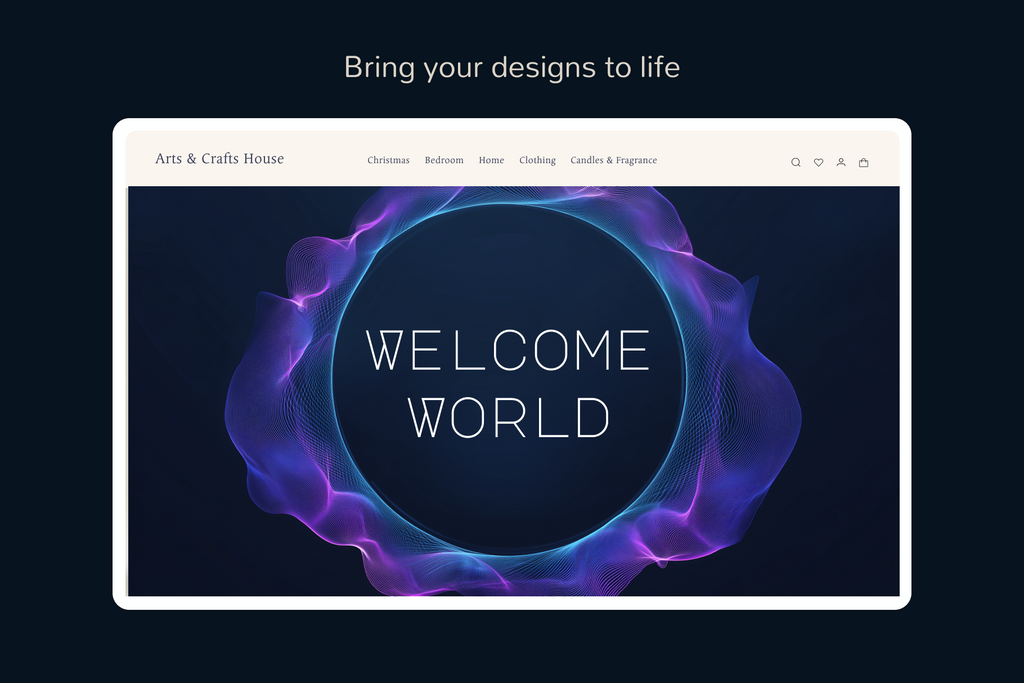Choose the Clothing menu item
The width and height of the screenshot is (1024, 683).
pyautogui.click(x=537, y=160)
